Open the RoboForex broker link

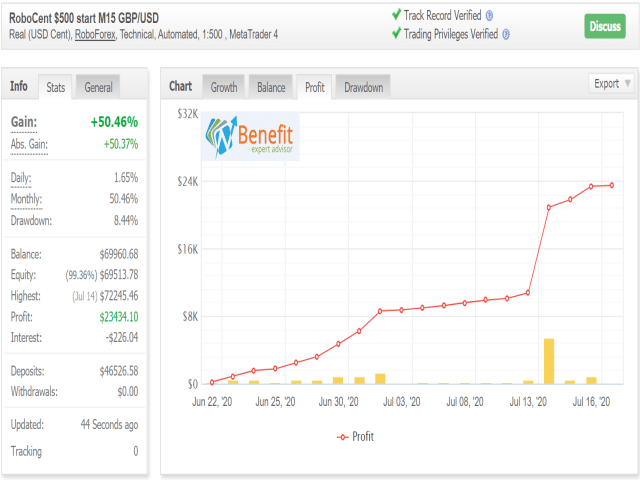[x=95, y=35]
